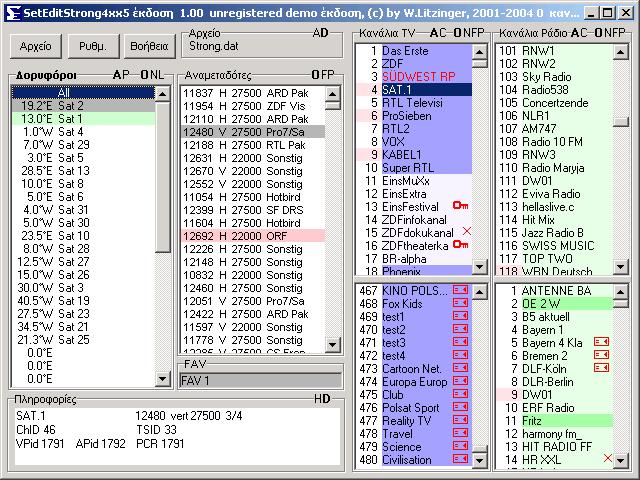Image resolution: width=640 pixels, height=480 pixels.
Task: Open the Βοήθεια help button
Action: point(149,46)
